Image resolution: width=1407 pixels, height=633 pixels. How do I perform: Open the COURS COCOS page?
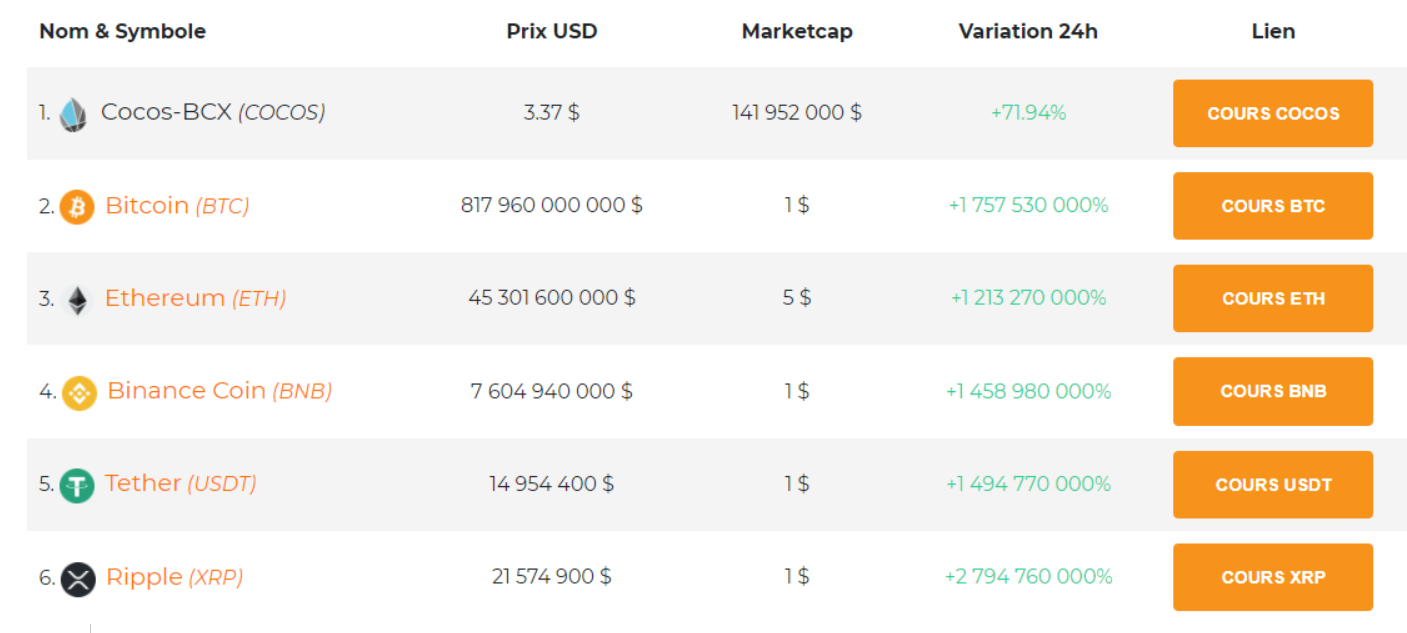(1272, 113)
